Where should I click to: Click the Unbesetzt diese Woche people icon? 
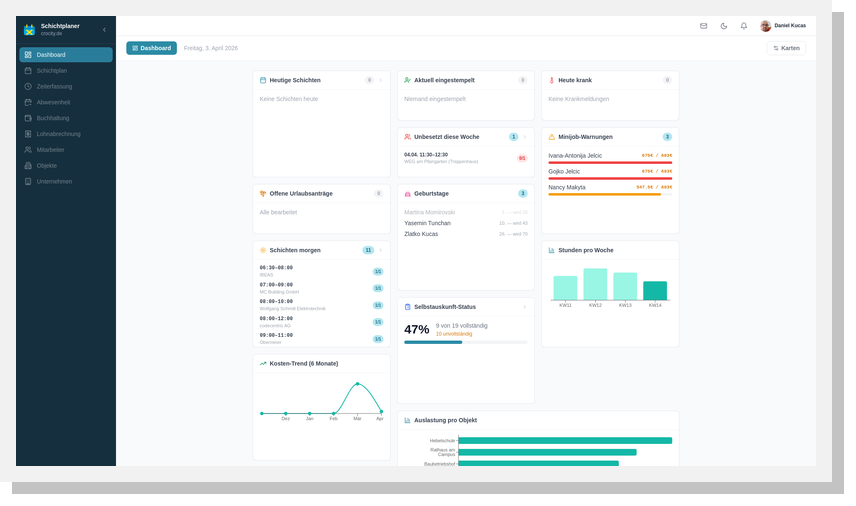click(407, 137)
